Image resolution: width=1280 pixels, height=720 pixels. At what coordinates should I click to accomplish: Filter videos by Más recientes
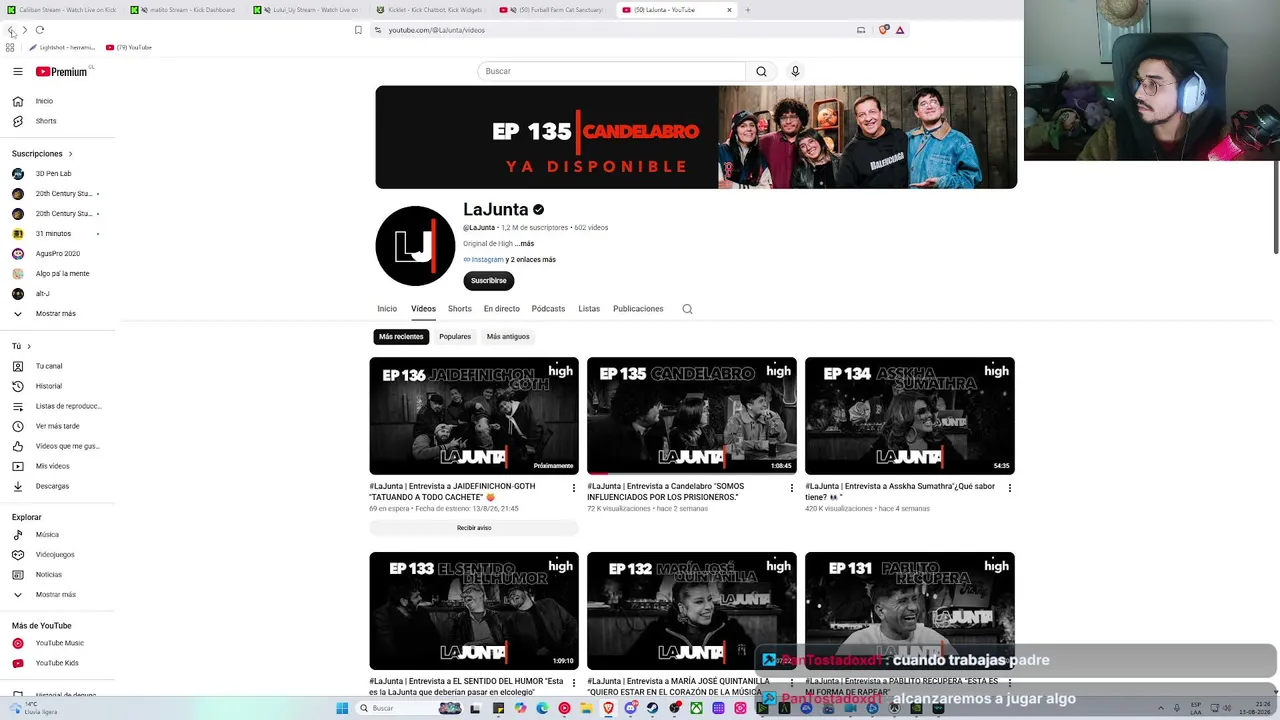(401, 337)
